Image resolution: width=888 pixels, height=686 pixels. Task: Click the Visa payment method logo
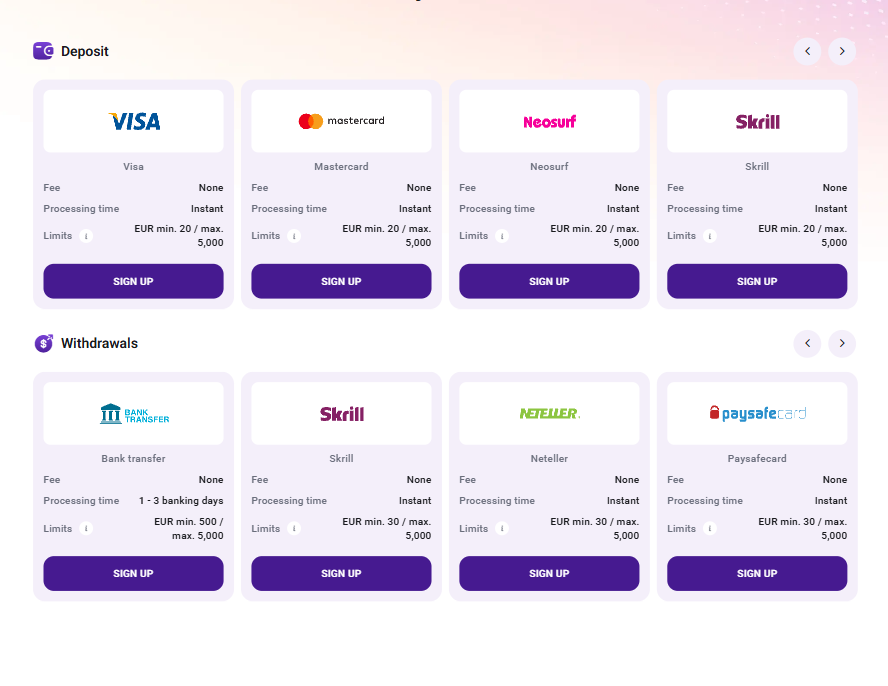click(x=133, y=120)
